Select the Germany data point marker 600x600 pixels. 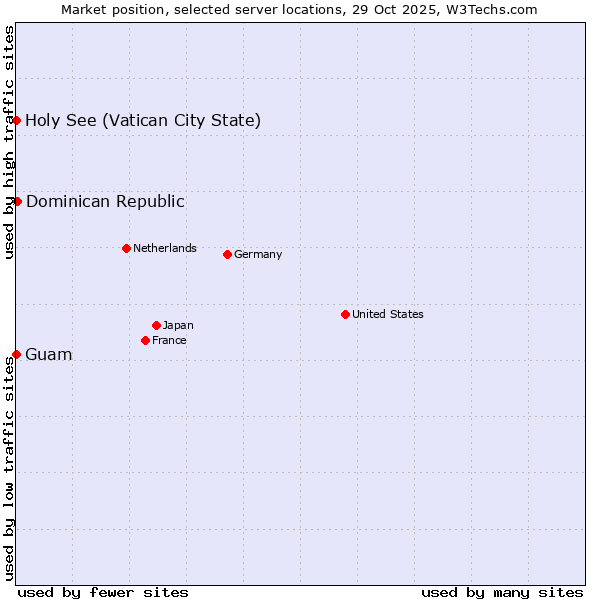(227, 254)
